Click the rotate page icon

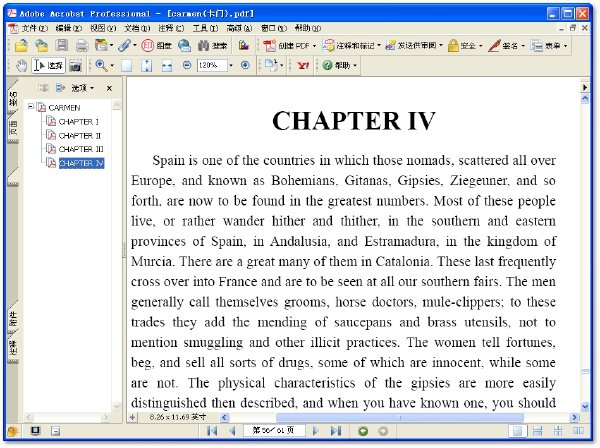[x=271, y=65]
